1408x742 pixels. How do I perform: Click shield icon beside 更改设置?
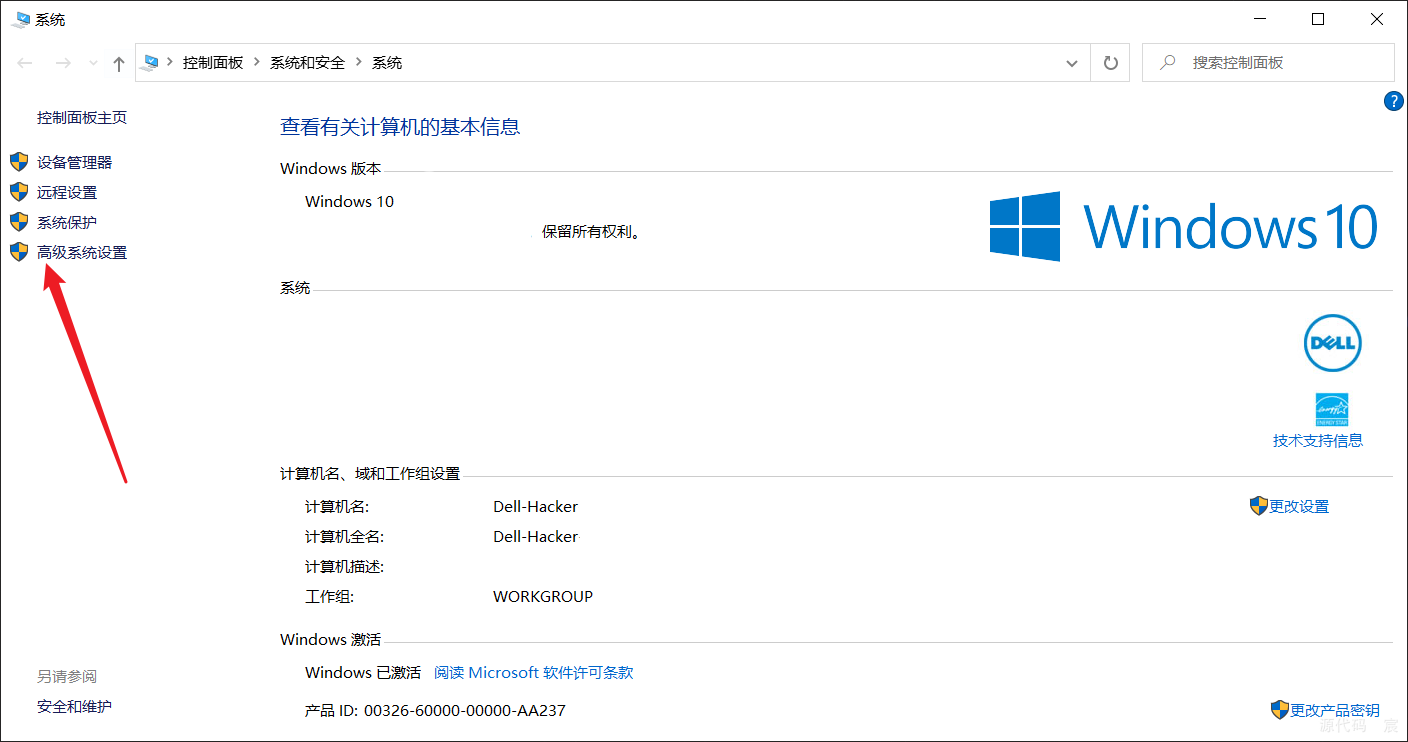pos(1259,506)
